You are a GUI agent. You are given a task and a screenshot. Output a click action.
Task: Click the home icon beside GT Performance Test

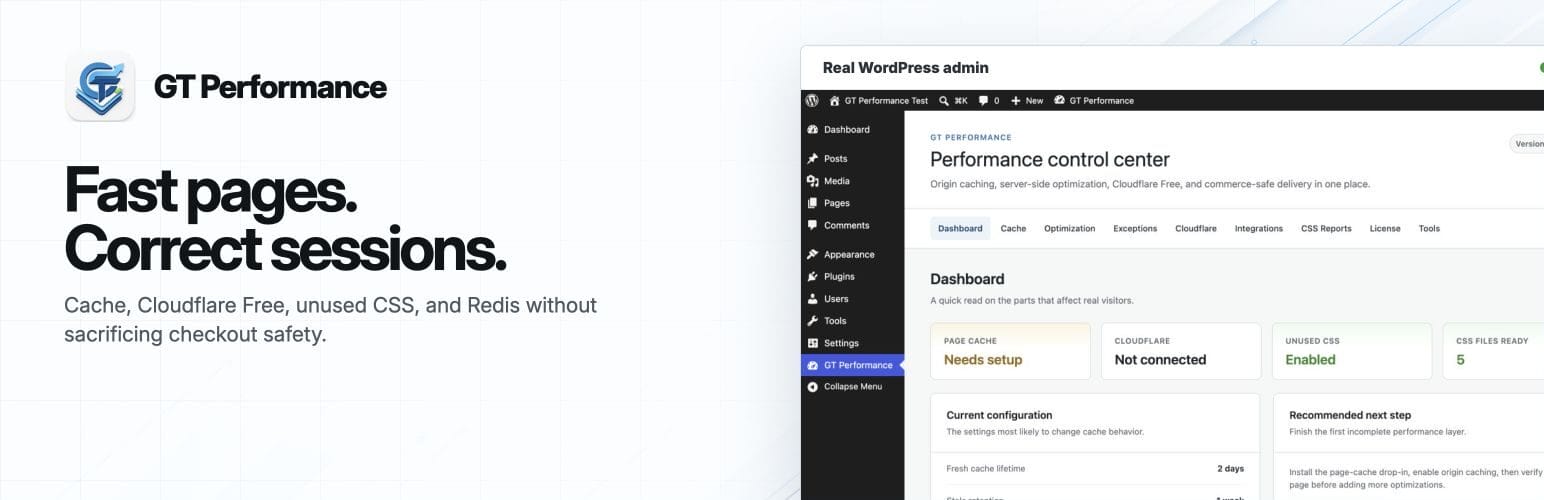coord(835,100)
